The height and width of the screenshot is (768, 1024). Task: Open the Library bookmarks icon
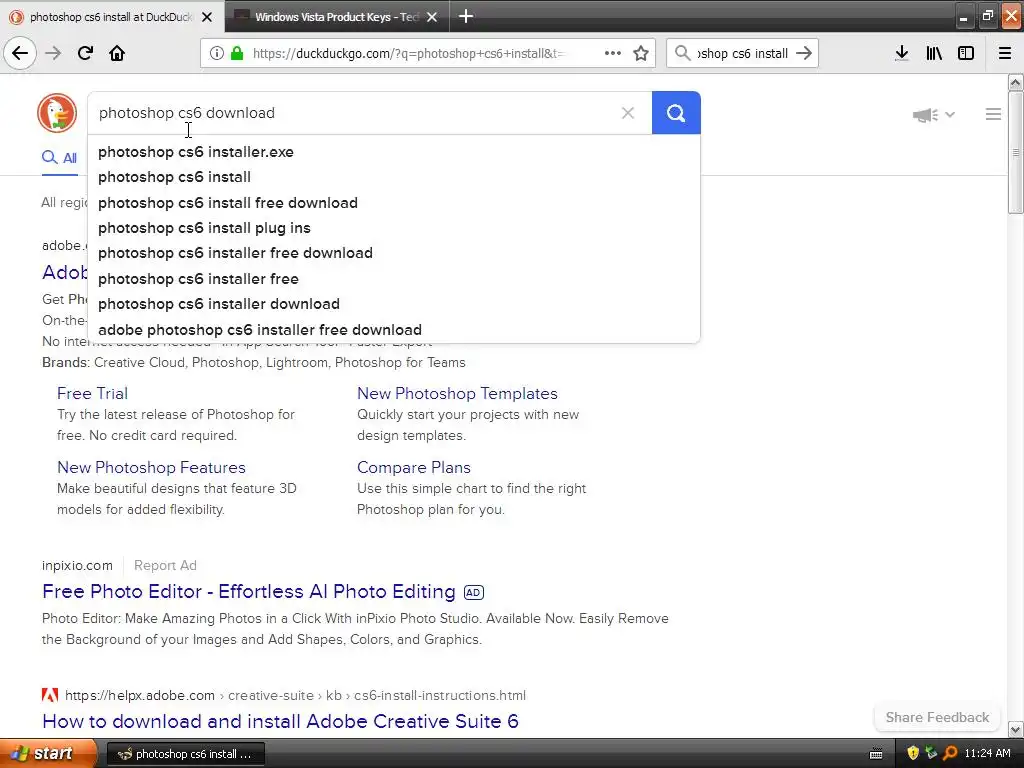(934, 54)
